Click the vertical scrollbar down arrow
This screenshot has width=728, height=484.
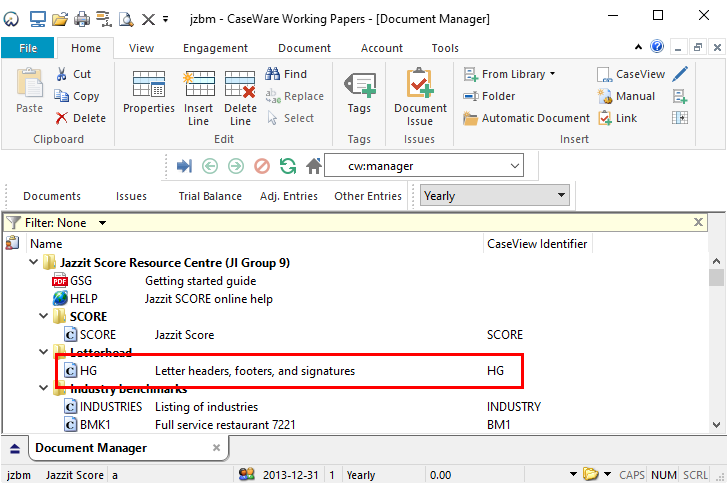[x=716, y=425]
